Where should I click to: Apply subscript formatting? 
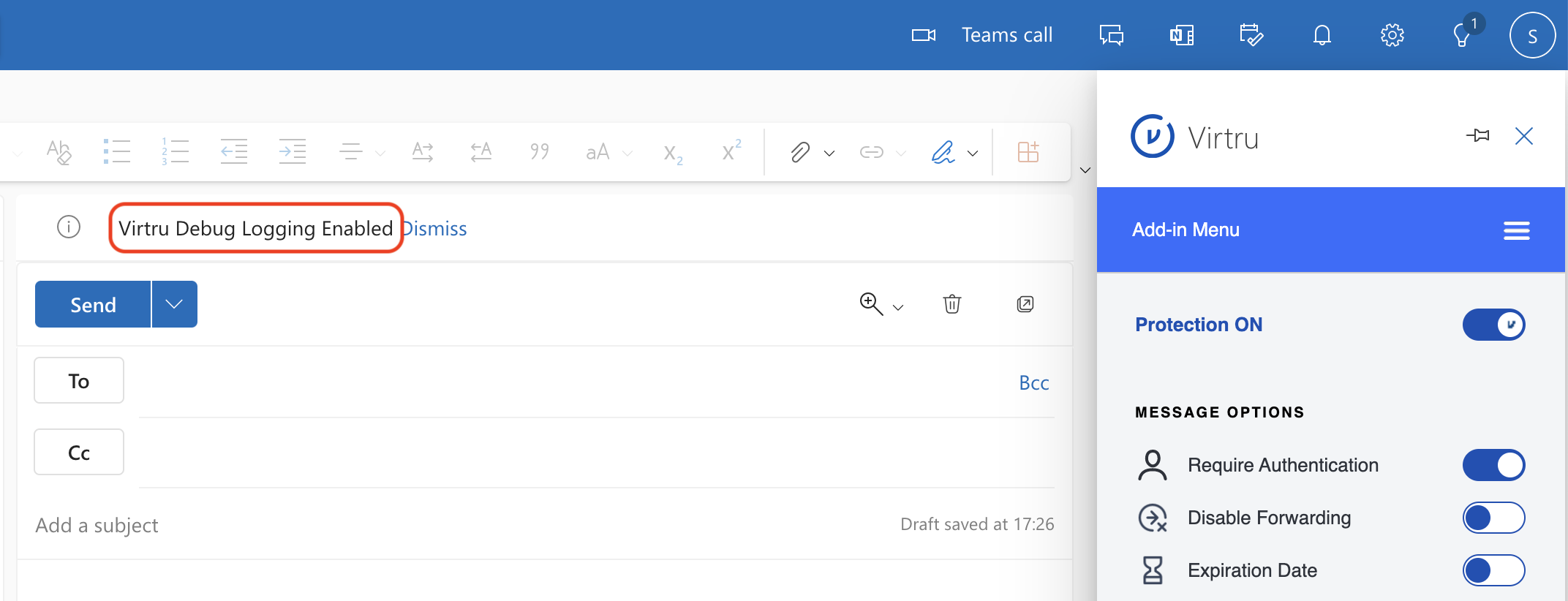click(673, 153)
